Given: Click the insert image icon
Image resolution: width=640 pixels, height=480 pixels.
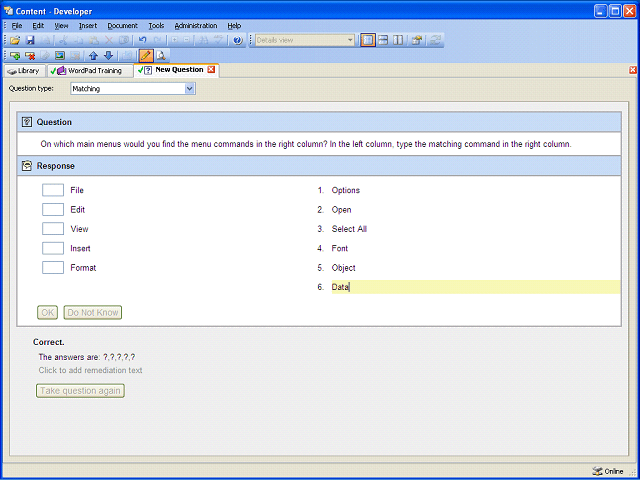Looking at the screenshot, I should [x=60, y=56].
